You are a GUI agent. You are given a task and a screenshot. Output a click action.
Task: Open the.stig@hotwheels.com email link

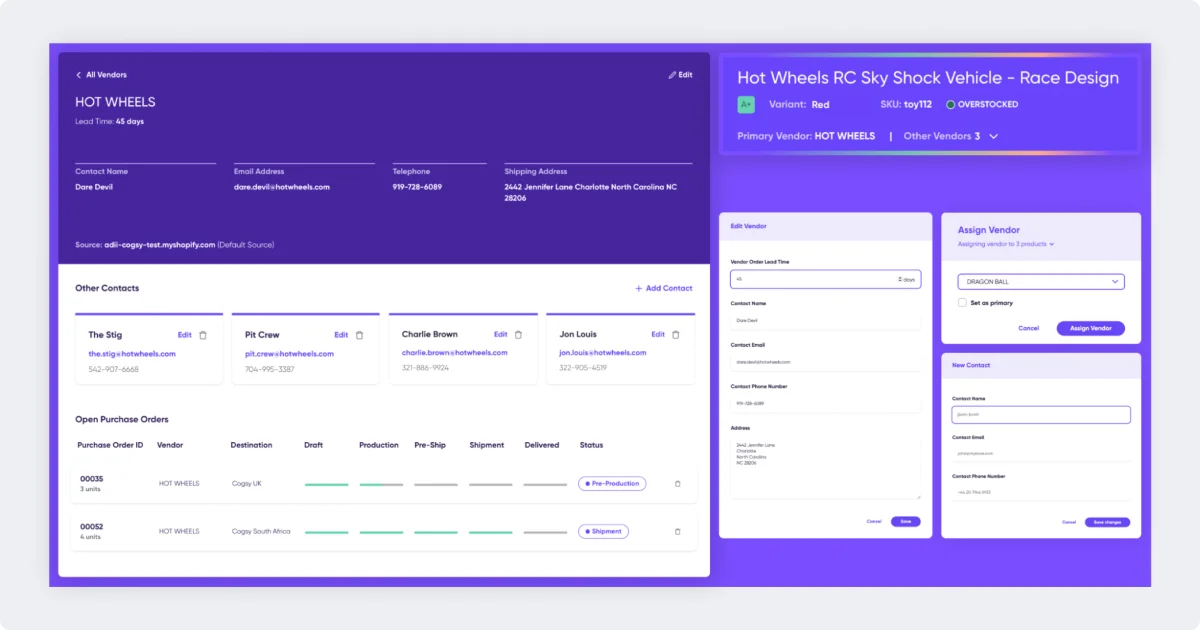click(132, 354)
